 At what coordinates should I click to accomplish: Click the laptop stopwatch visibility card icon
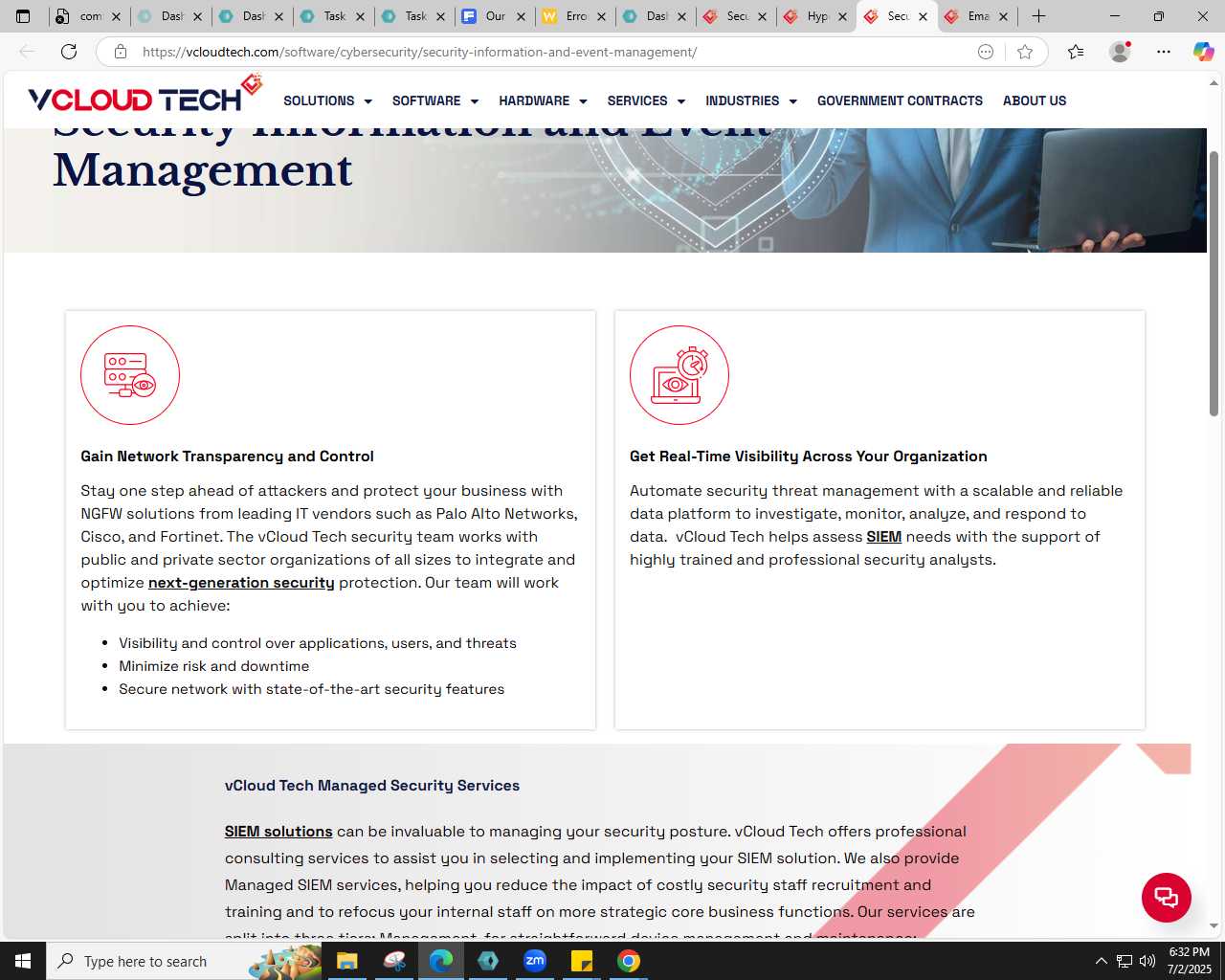(x=679, y=375)
